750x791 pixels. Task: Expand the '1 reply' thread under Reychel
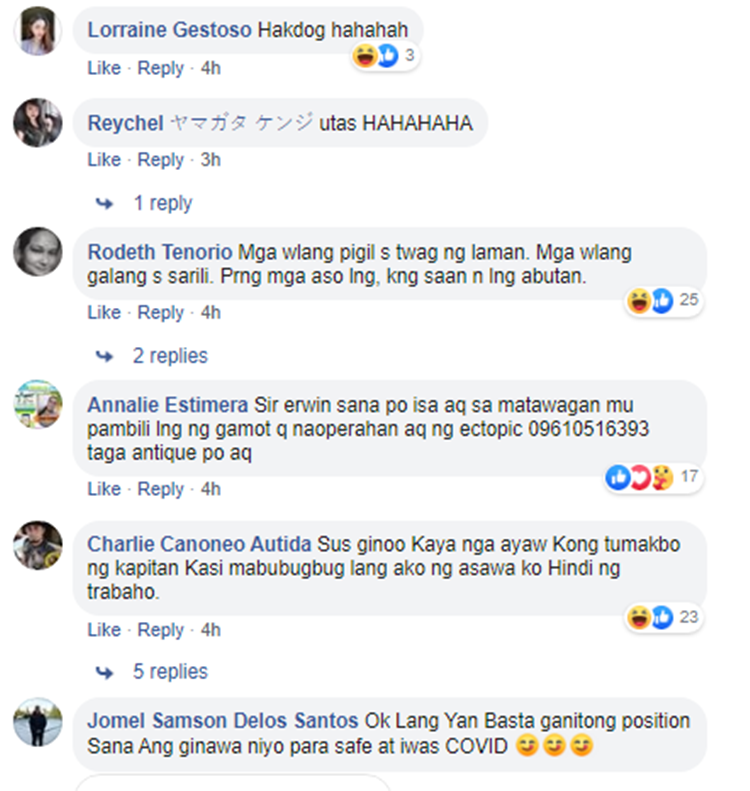click(x=162, y=203)
